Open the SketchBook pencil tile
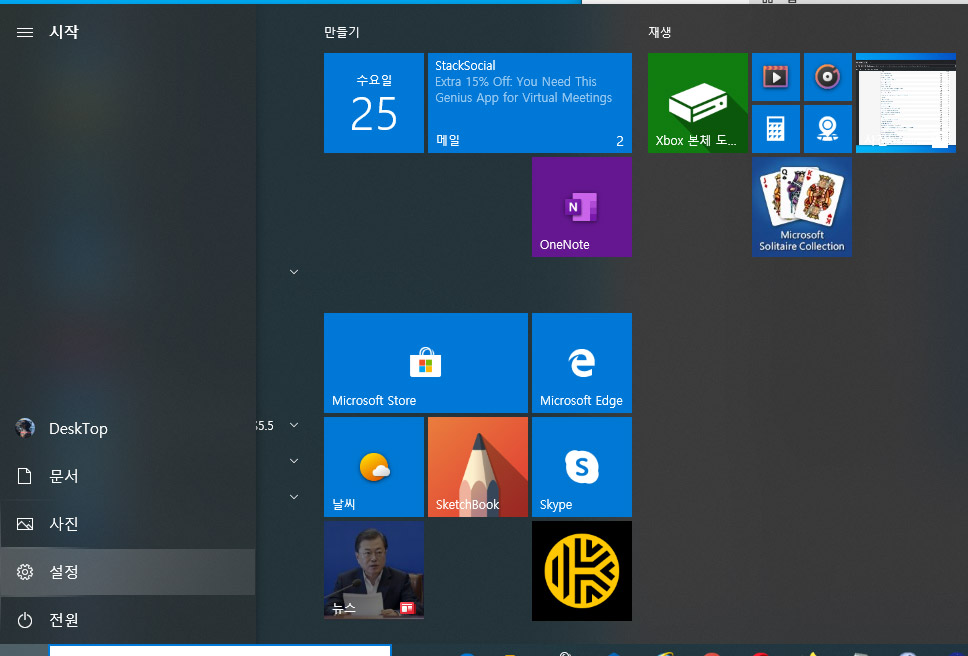The height and width of the screenshot is (656, 968). pyautogui.click(x=477, y=467)
